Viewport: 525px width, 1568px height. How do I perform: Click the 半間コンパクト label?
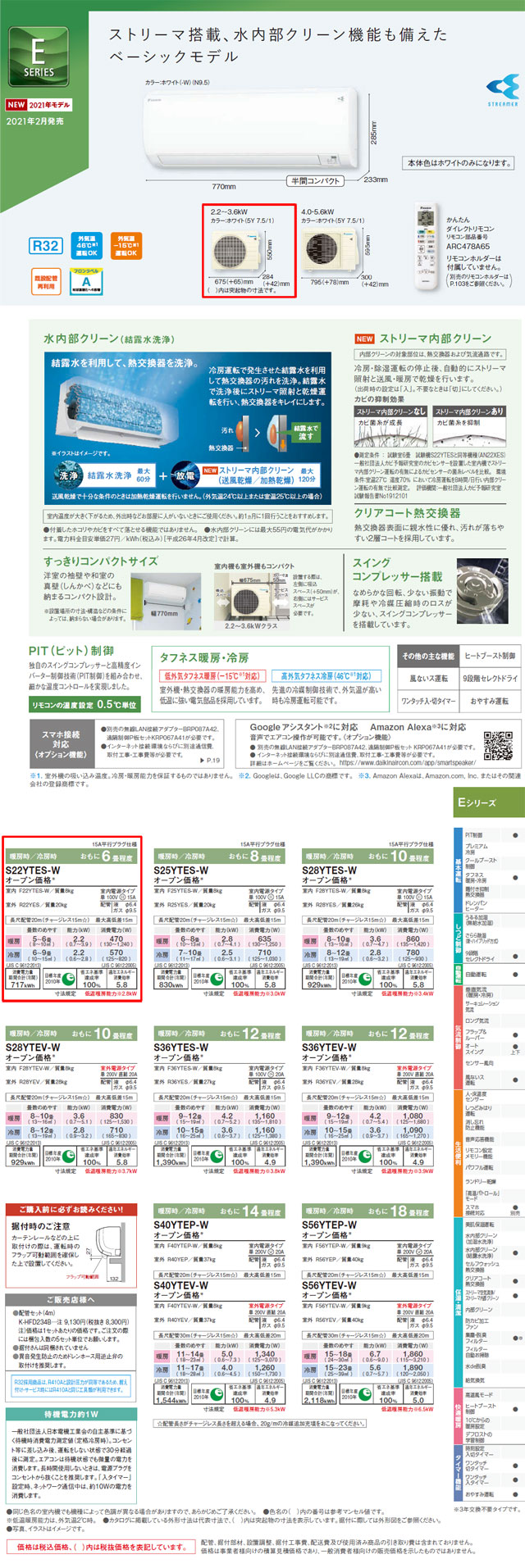tap(316, 181)
